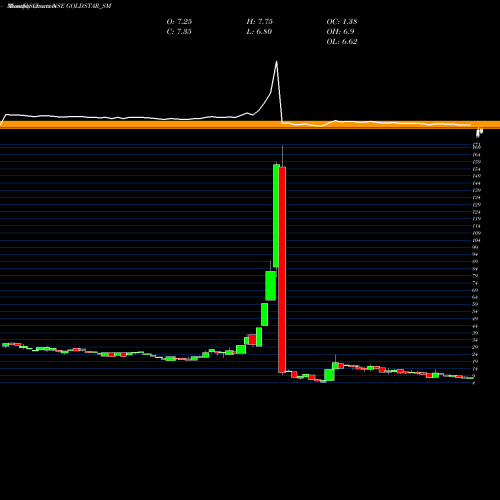The image size is (500, 500).
Task: Click the '44' price axis label
Action: [475, 326]
